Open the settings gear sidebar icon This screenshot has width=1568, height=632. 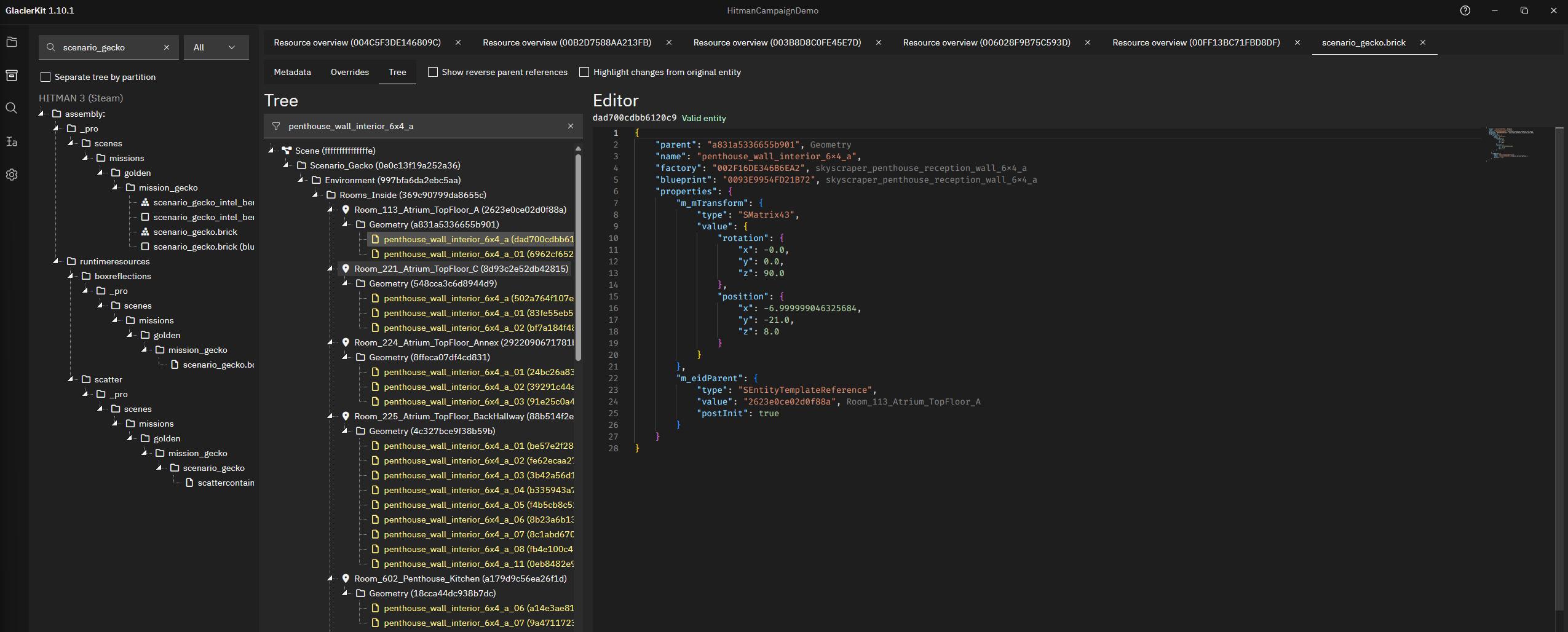[12, 175]
